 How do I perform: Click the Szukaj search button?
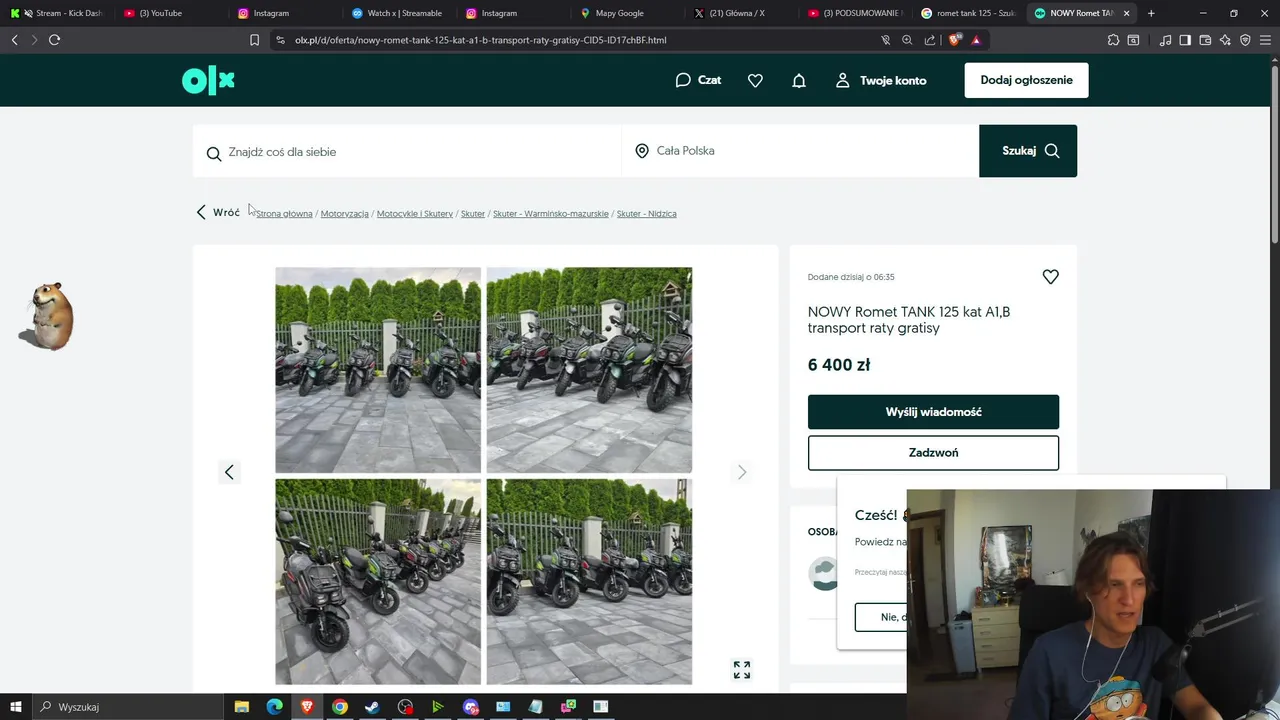(1028, 151)
